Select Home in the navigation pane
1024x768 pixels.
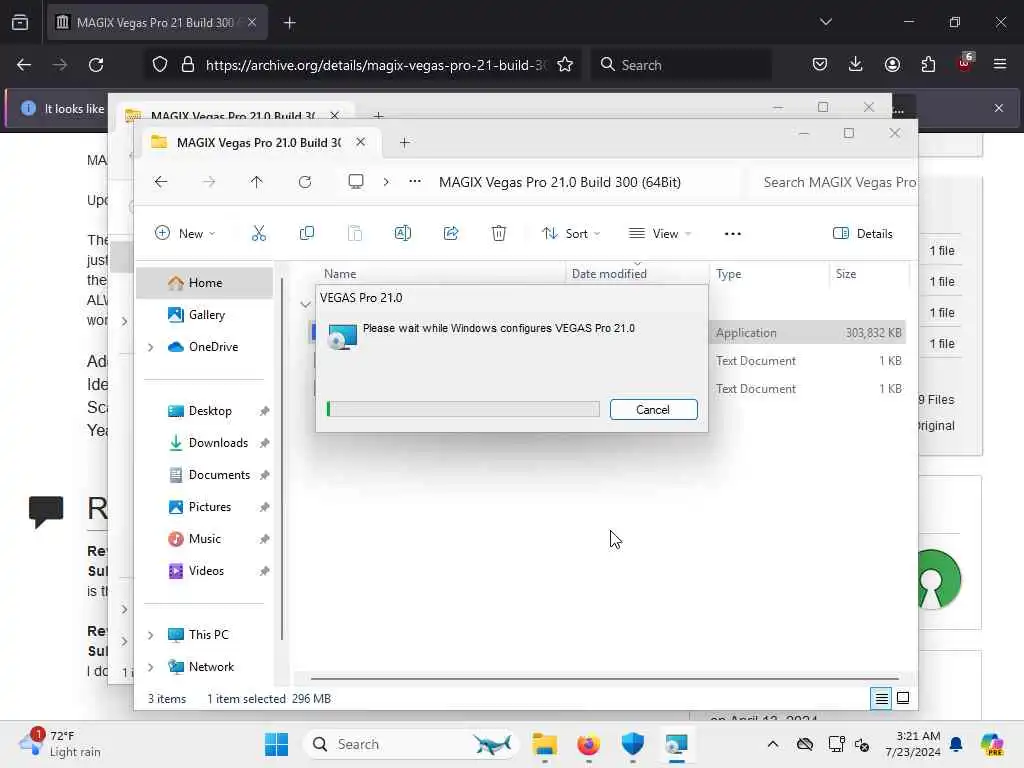[x=204, y=283]
